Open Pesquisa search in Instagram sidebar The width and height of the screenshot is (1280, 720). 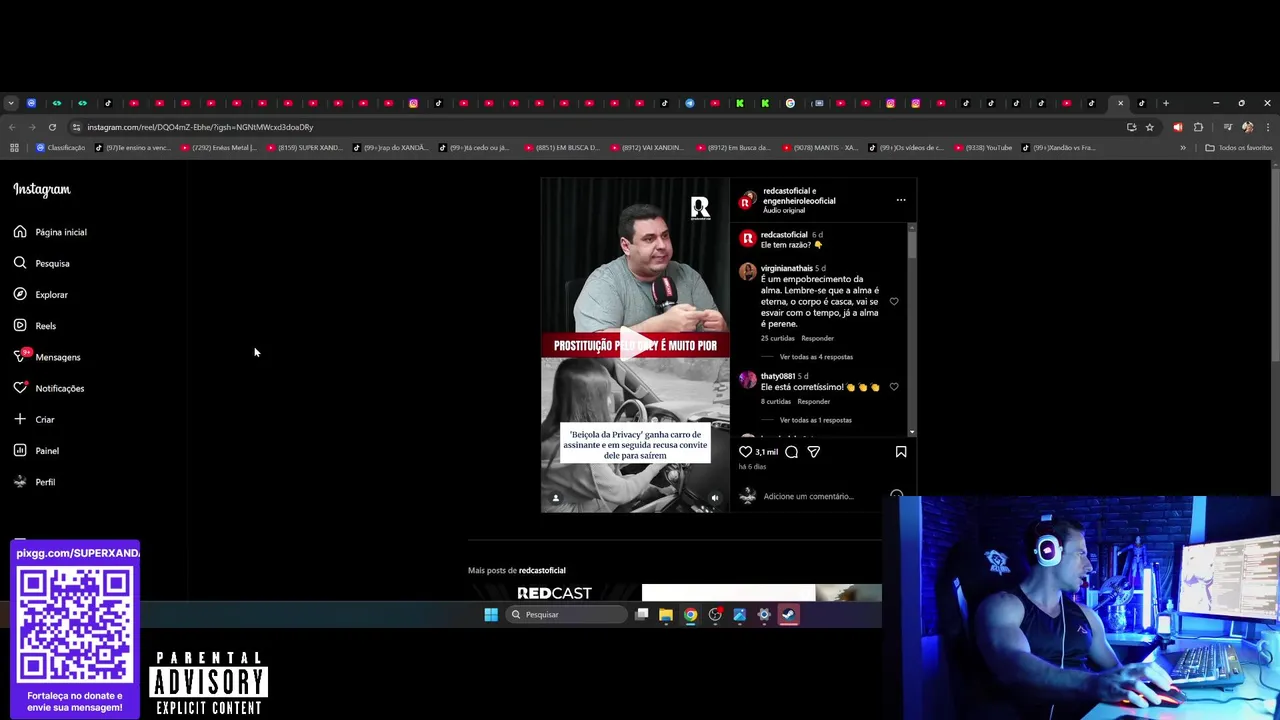41,263
